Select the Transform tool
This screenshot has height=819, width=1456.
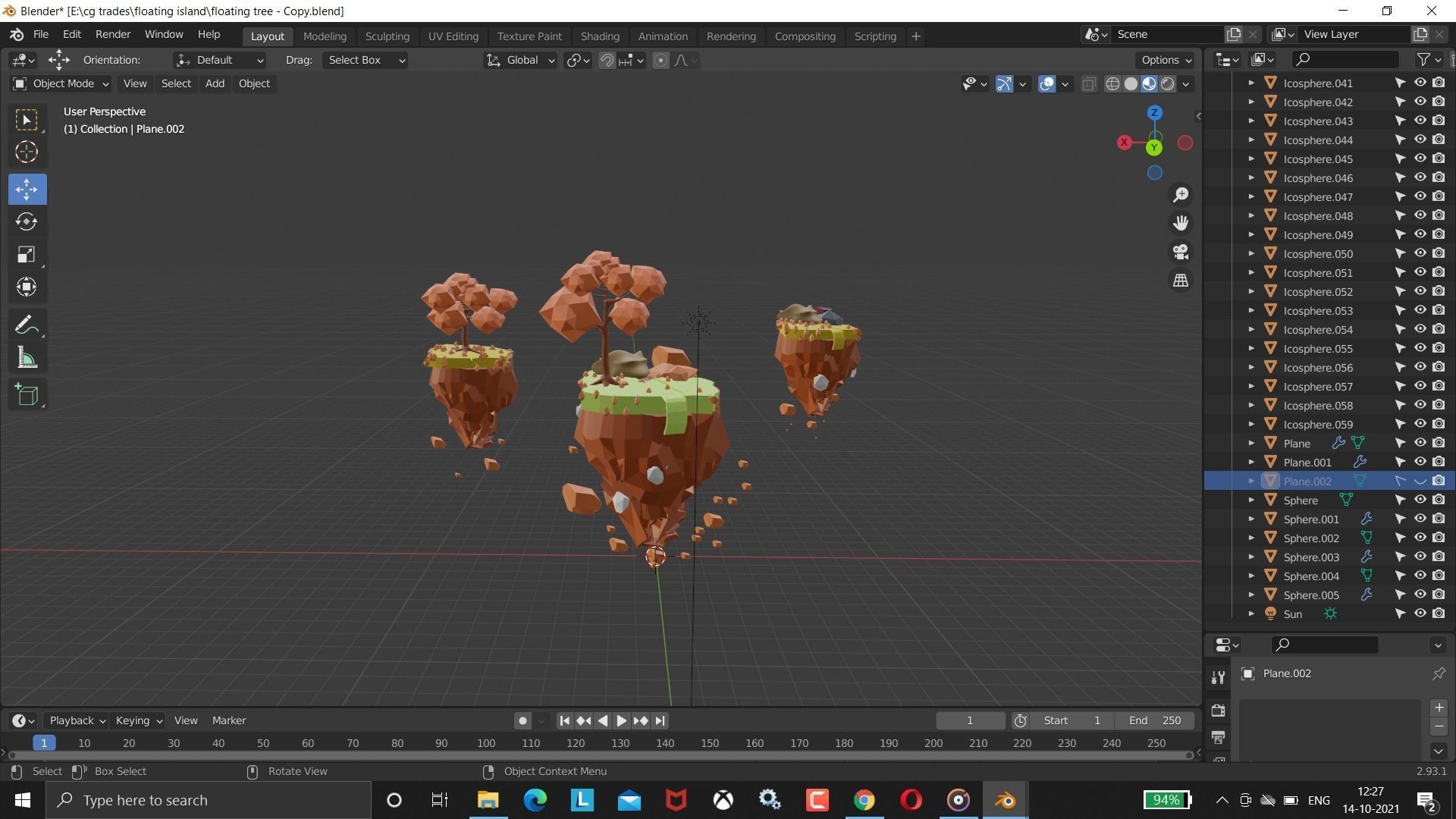(x=27, y=287)
